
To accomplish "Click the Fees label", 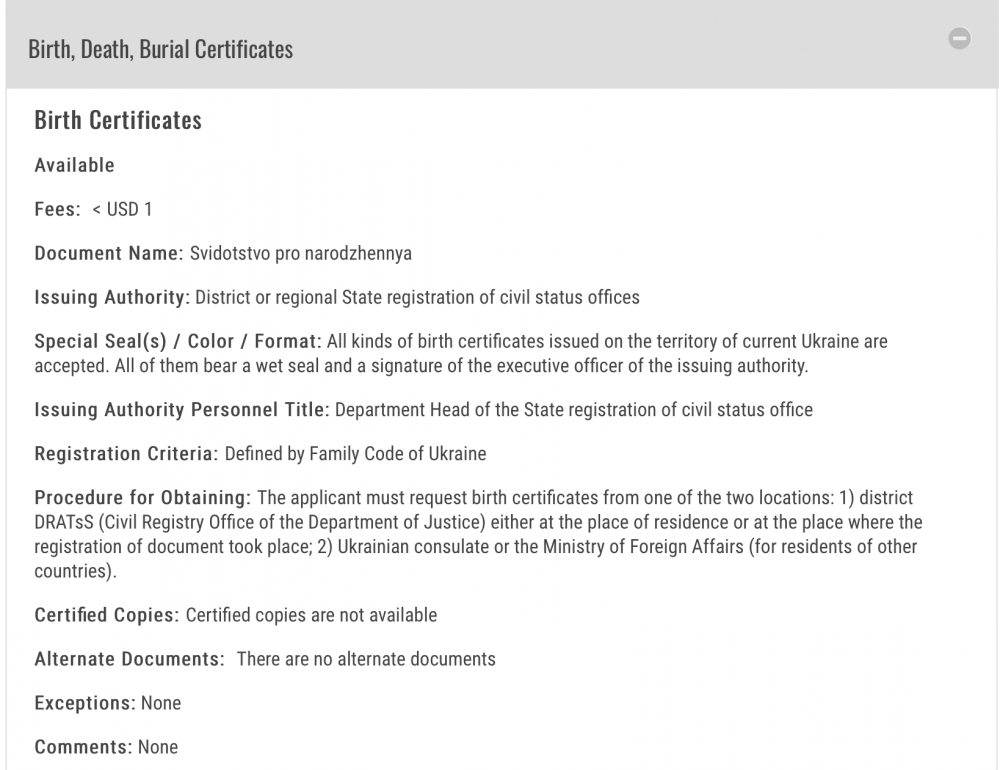I will (57, 209).
